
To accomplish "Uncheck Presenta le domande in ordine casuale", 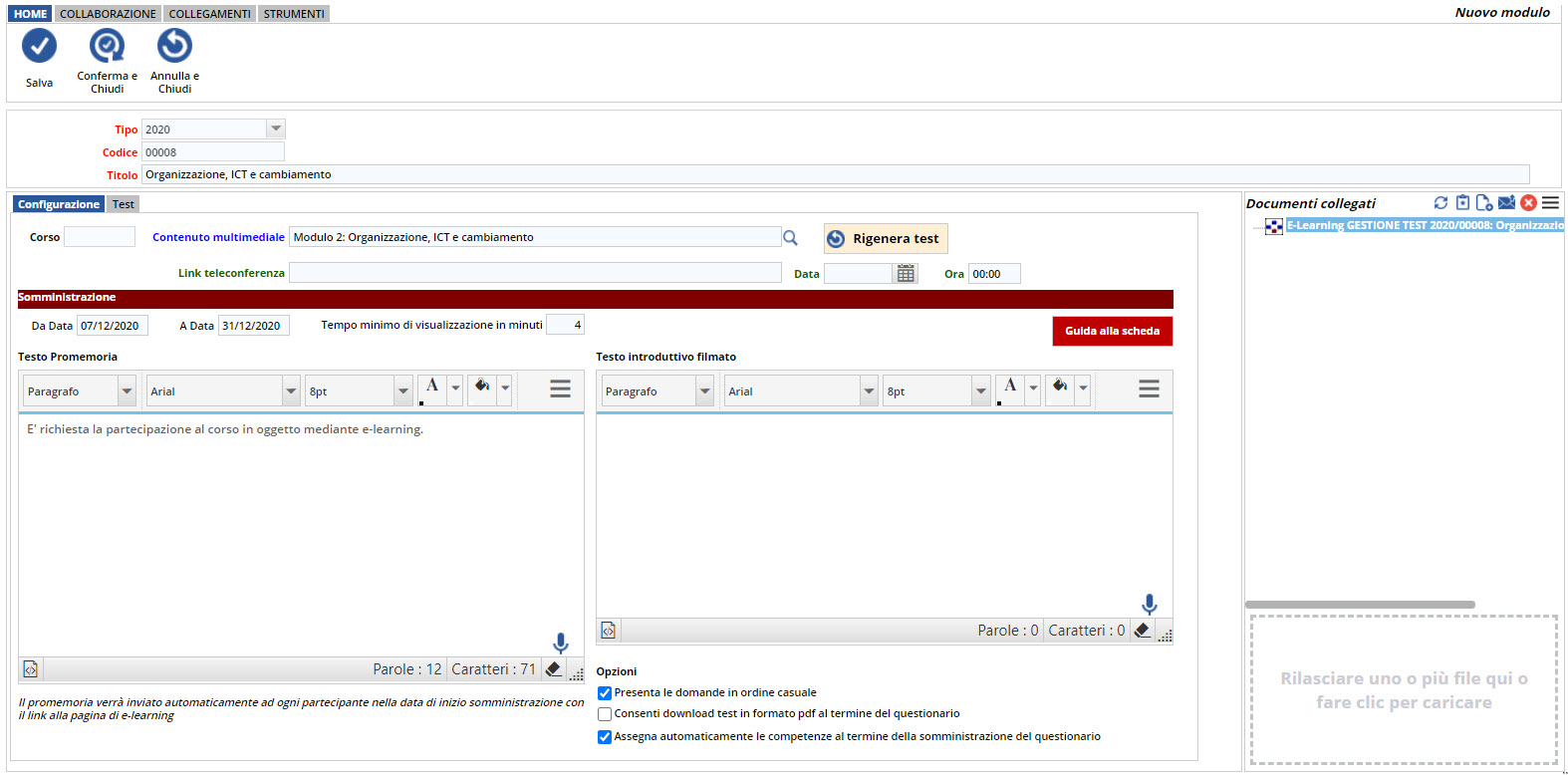I will pyautogui.click(x=605, y=693).
